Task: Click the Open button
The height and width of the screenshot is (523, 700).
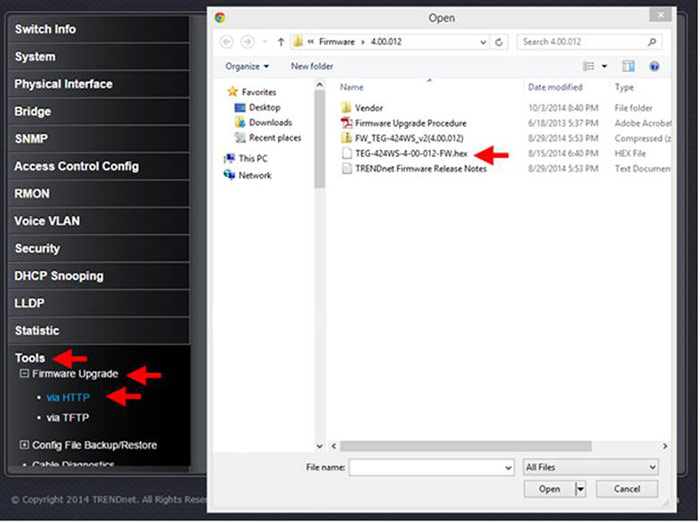Action: [x=550, y=490]
